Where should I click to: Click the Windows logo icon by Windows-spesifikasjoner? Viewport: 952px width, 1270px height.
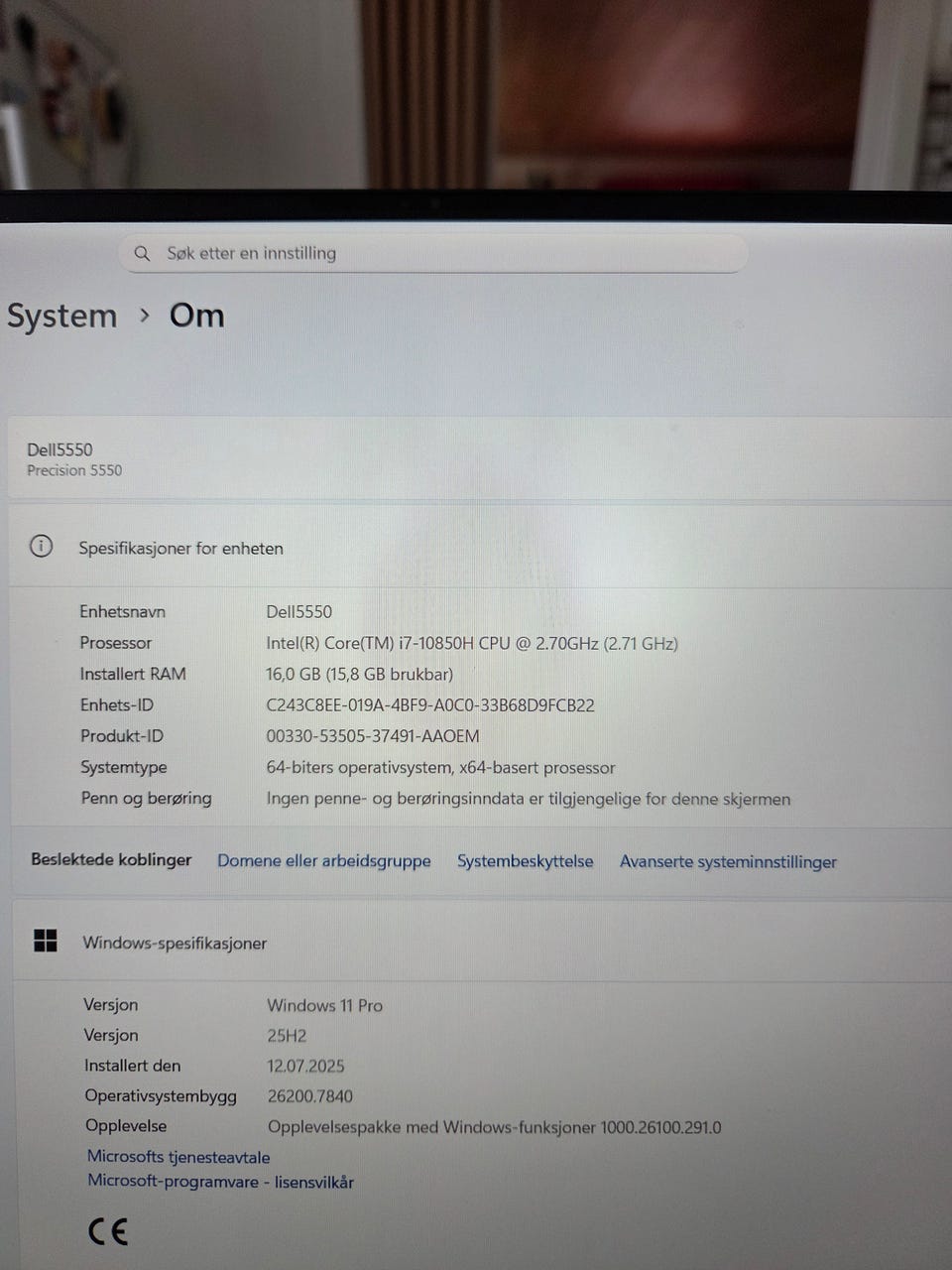46,941
